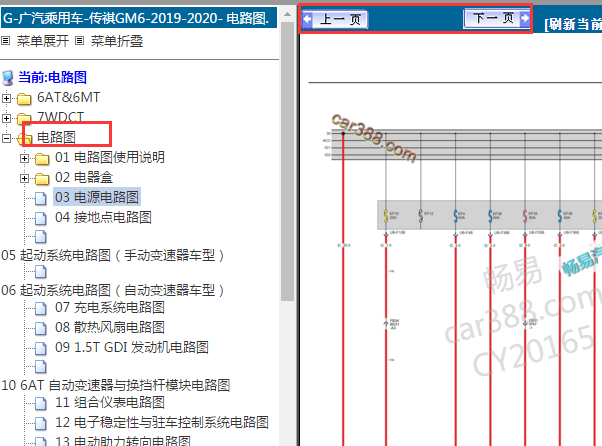
Task: Click the icon beside 菜单展开
Action: coord(6,40)
